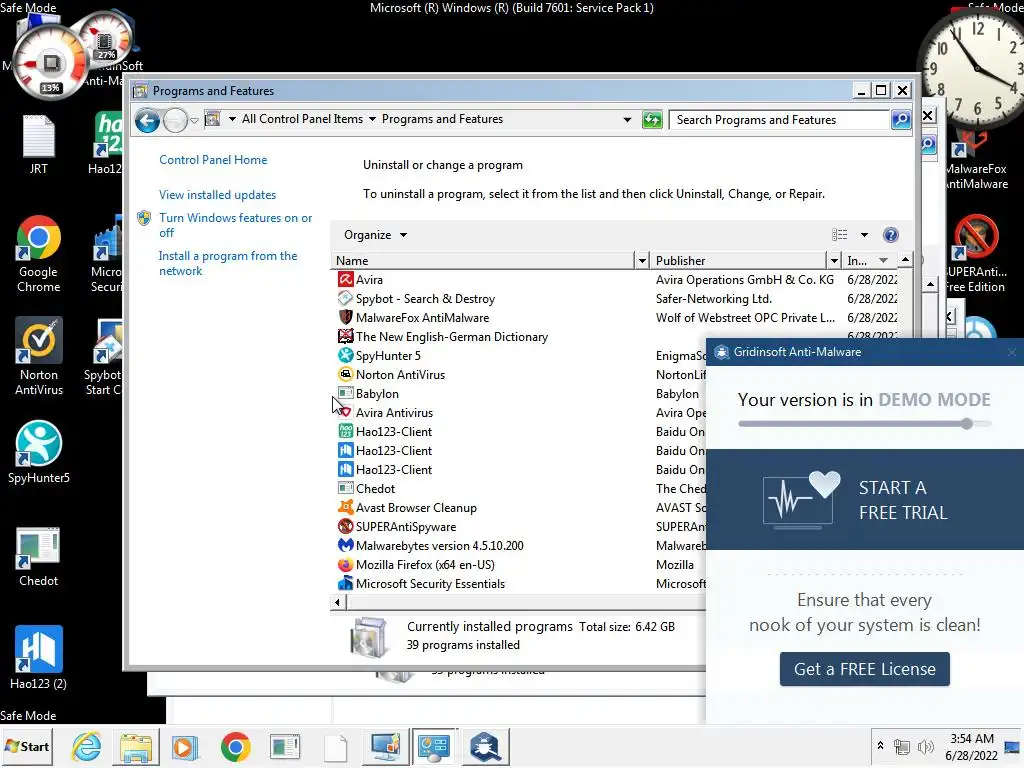1024x768 pixels.
Task: Open the Control Panel Home link
Action: (213, 160)
